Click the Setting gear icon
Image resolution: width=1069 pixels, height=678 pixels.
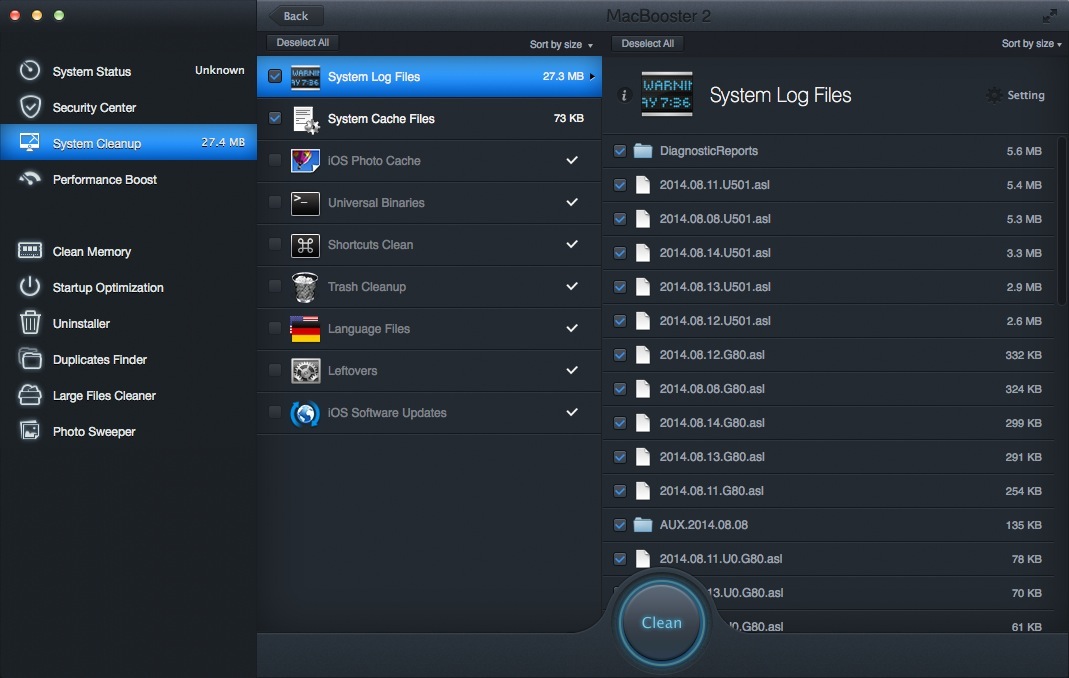[993, 95]
